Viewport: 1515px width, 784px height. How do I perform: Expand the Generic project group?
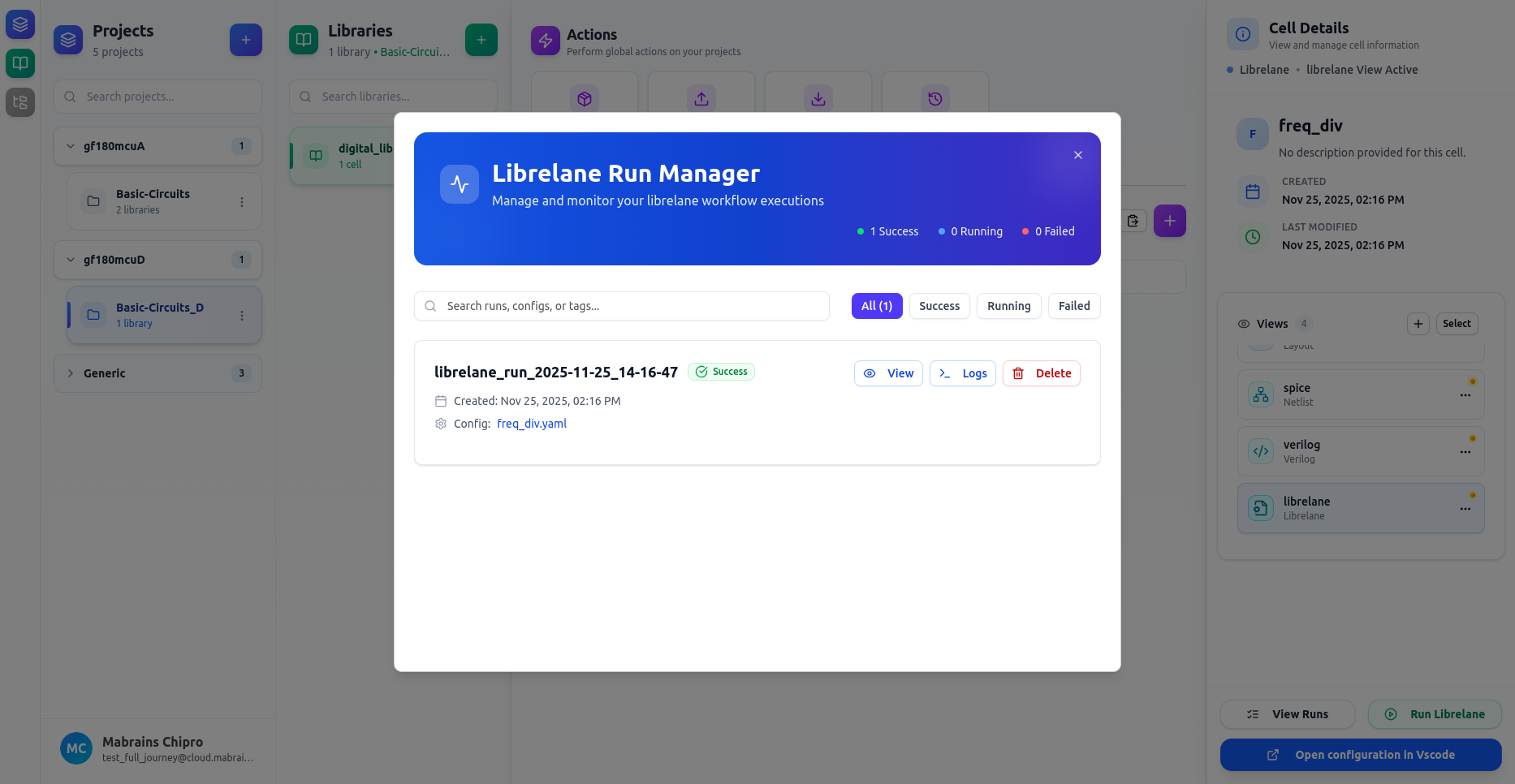tap(70, 373)
